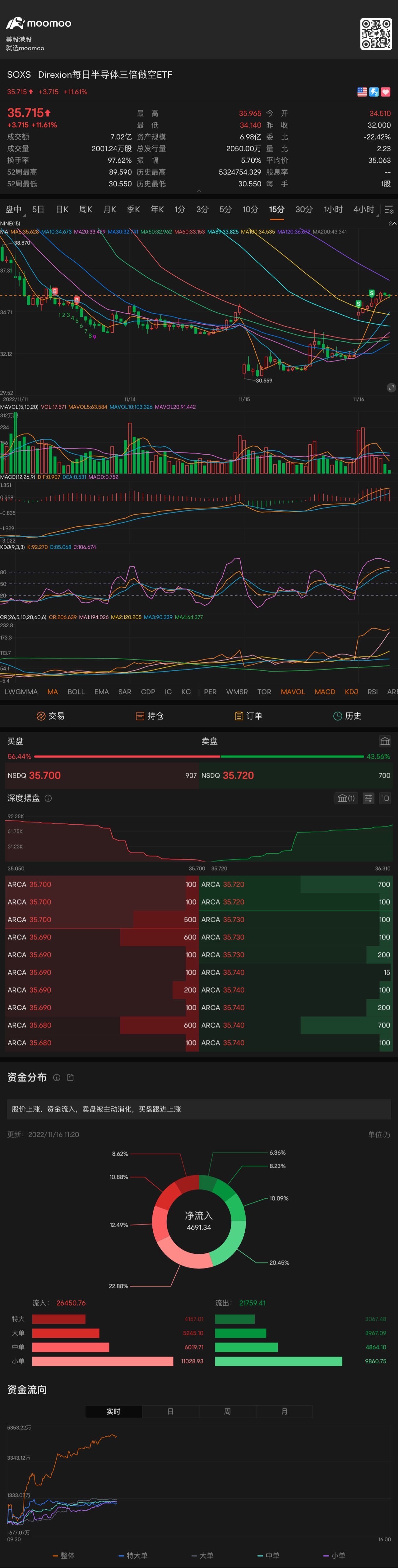Toggle the KDJ sub-indicator

tap(351, 692)
